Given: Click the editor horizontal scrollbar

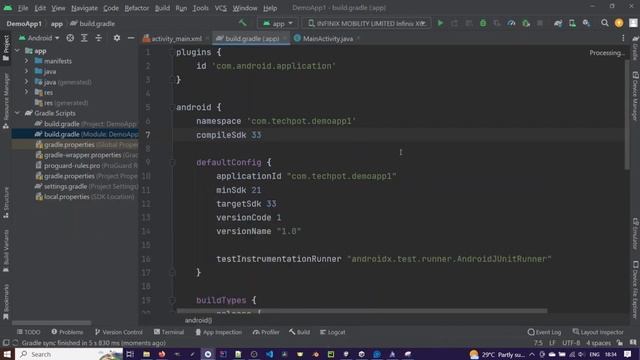Looking at the screenshot, I should [x=362, y=311].
